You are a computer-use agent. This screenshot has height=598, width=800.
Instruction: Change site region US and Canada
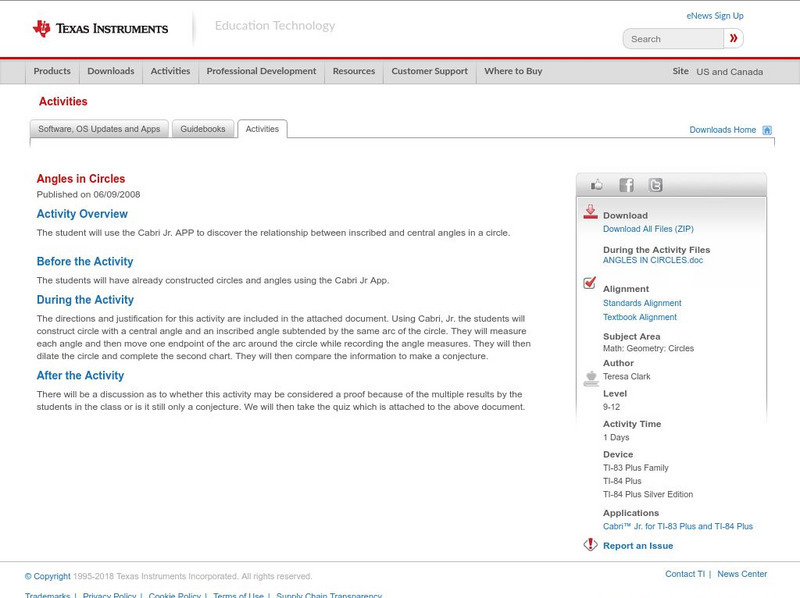(729, 72)
